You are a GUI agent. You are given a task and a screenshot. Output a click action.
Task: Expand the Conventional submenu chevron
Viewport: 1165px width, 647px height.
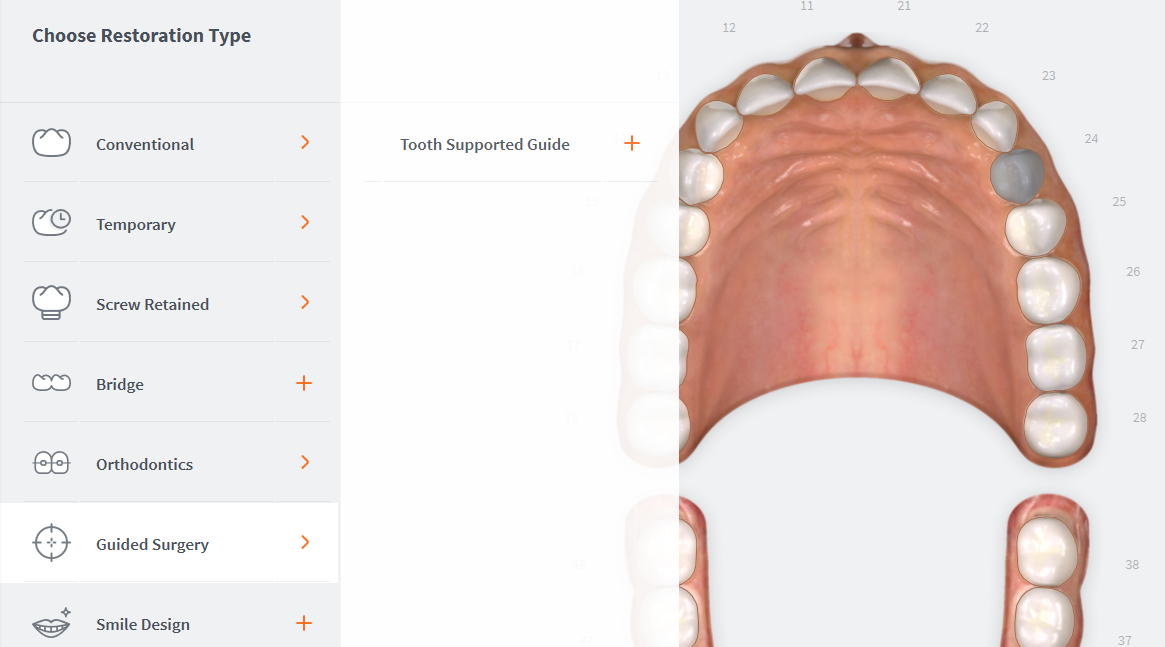tap(305, 142)
